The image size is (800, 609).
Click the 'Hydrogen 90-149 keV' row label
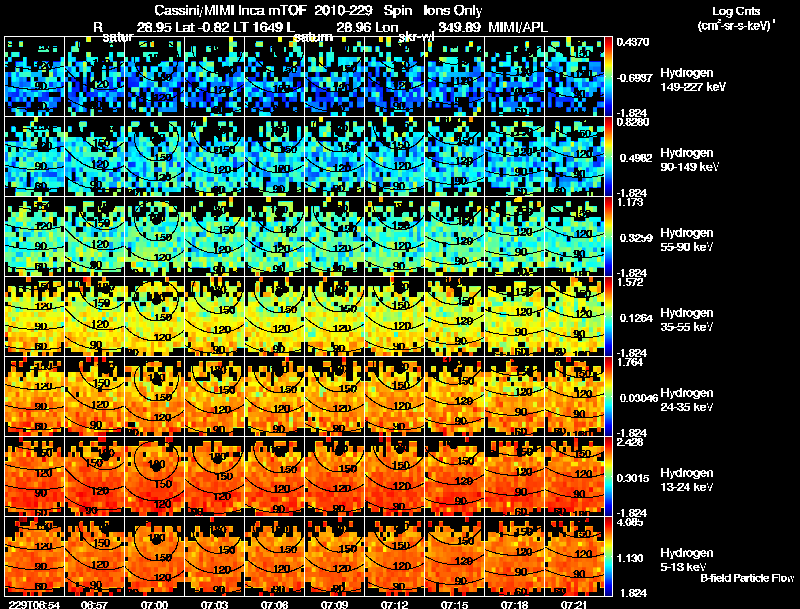click(690, 160)
